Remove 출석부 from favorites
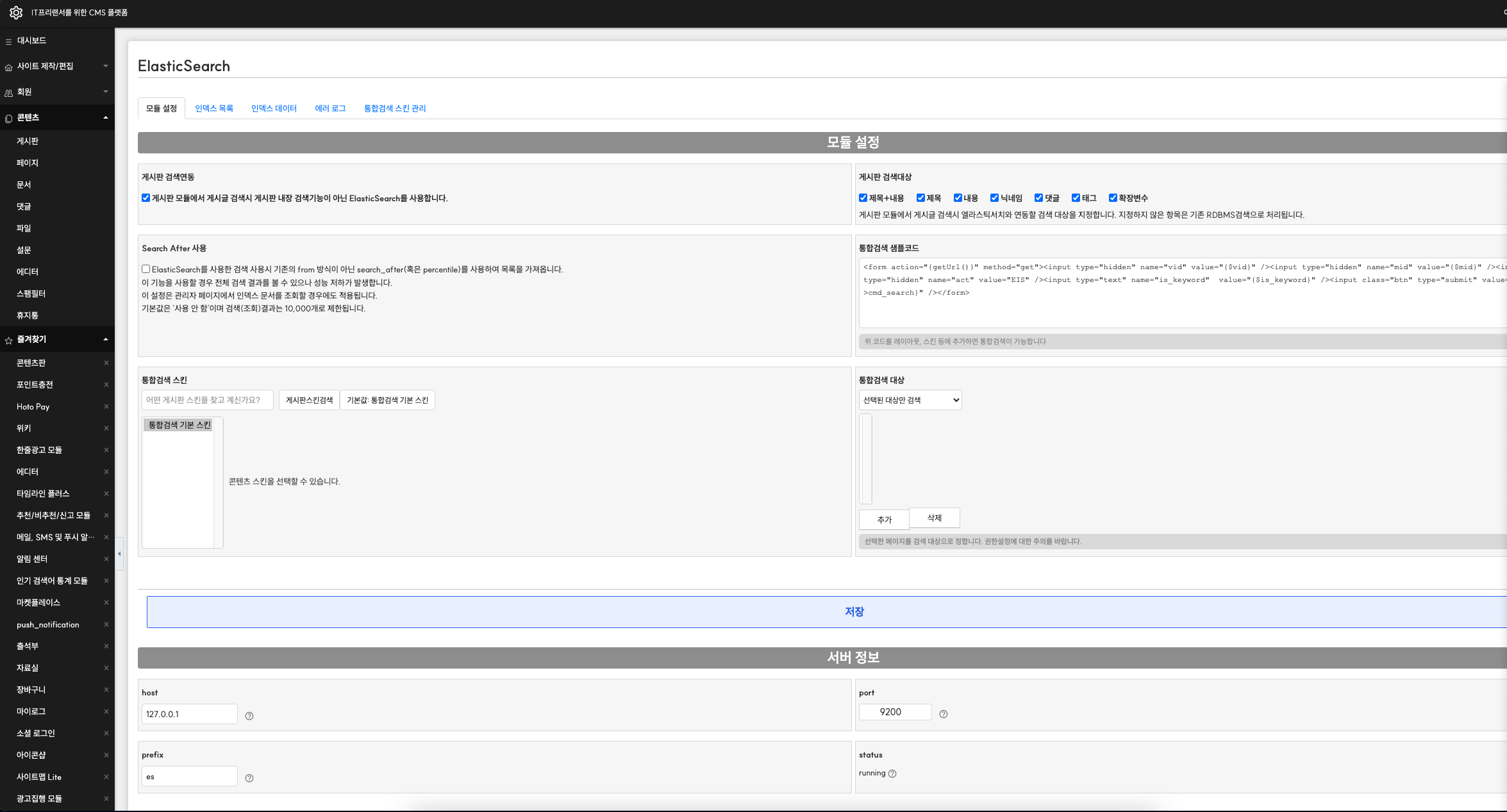1507x812 pixels. [x=106, y=646]
